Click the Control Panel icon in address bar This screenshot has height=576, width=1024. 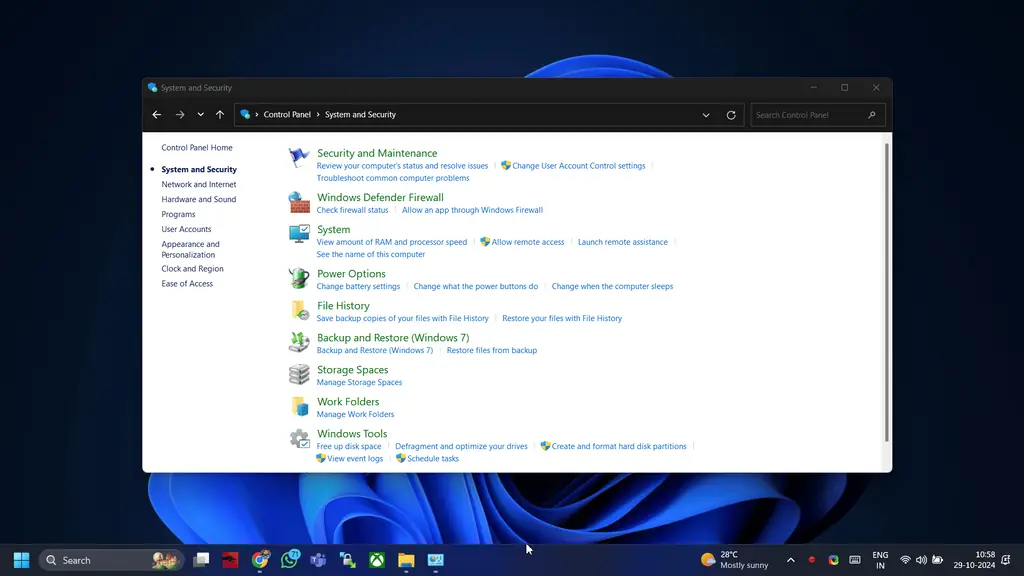click(245, 114)
